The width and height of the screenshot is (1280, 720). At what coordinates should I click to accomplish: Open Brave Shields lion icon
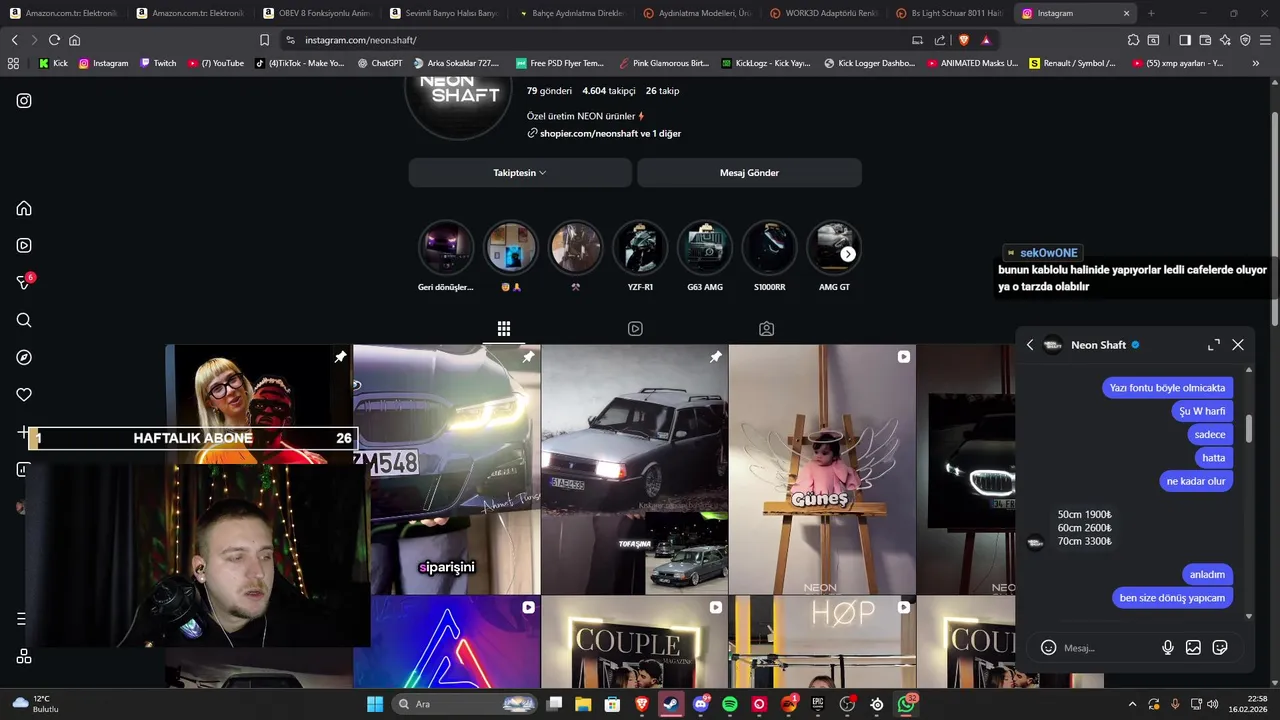[x=963, y=40]
